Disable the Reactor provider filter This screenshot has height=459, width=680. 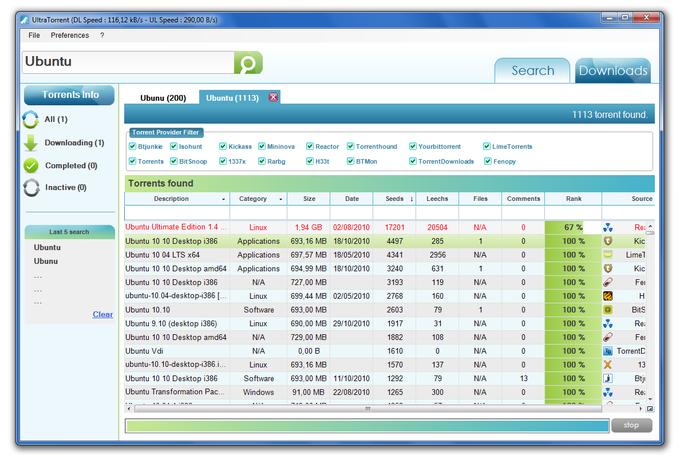point(310,146)
